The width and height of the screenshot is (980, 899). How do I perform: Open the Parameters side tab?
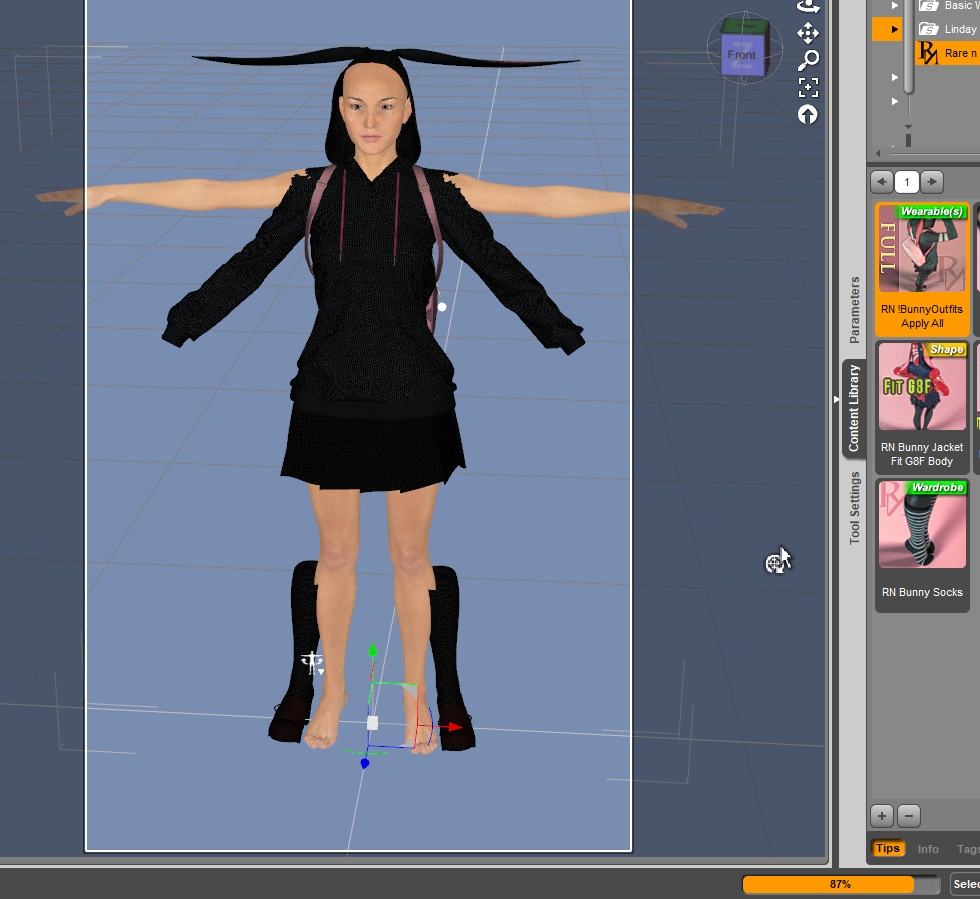coord(854,310)
